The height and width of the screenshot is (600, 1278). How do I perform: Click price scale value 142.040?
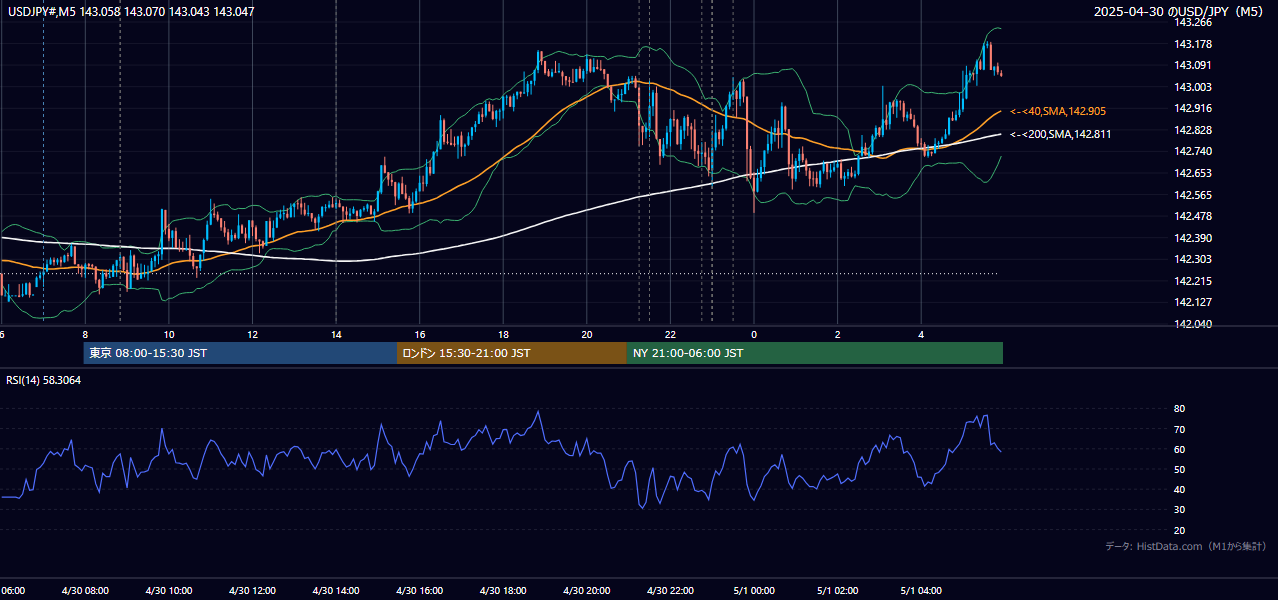pos(1194,324)
